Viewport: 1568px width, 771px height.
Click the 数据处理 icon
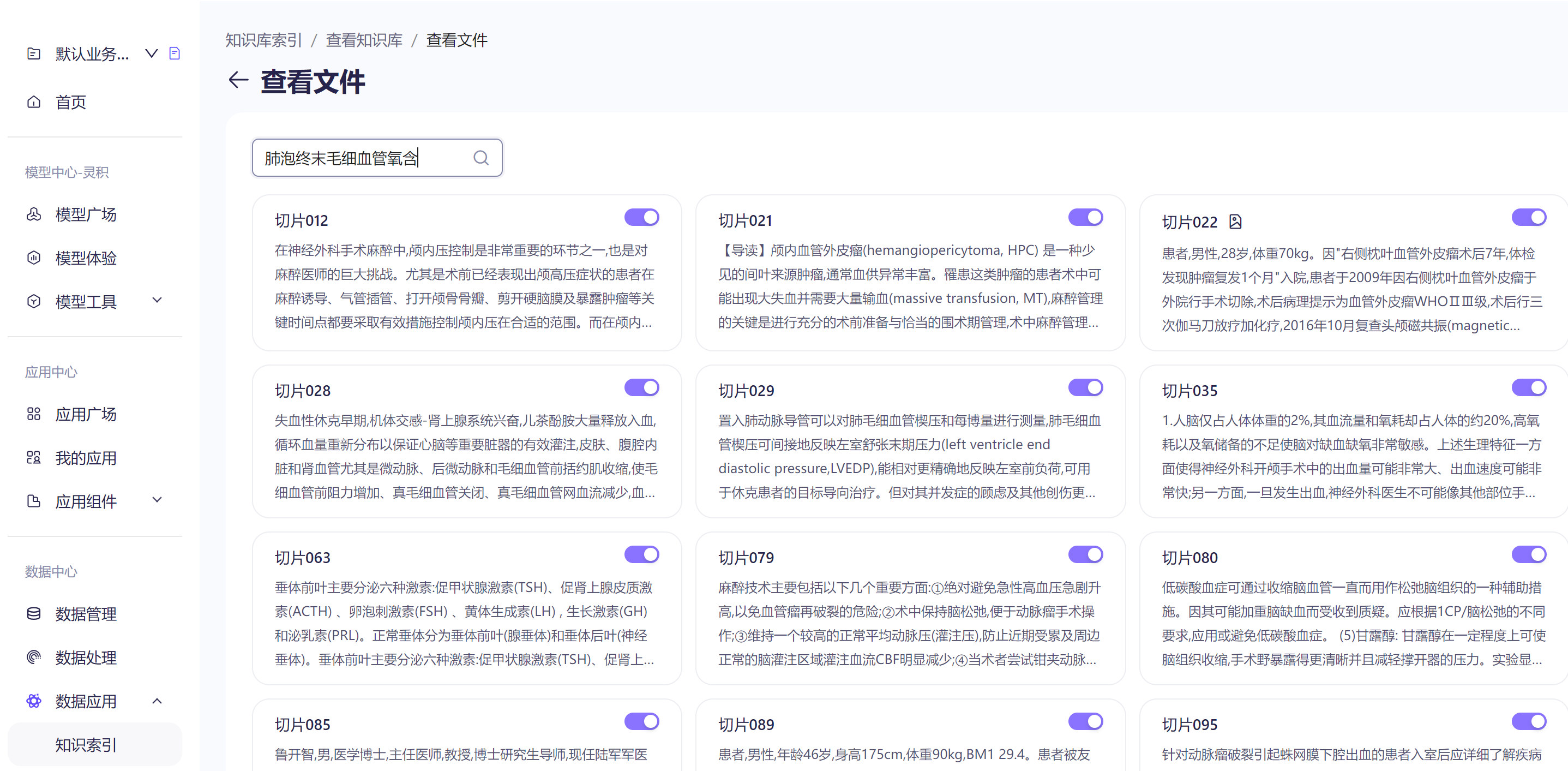(x=34, y=657)
